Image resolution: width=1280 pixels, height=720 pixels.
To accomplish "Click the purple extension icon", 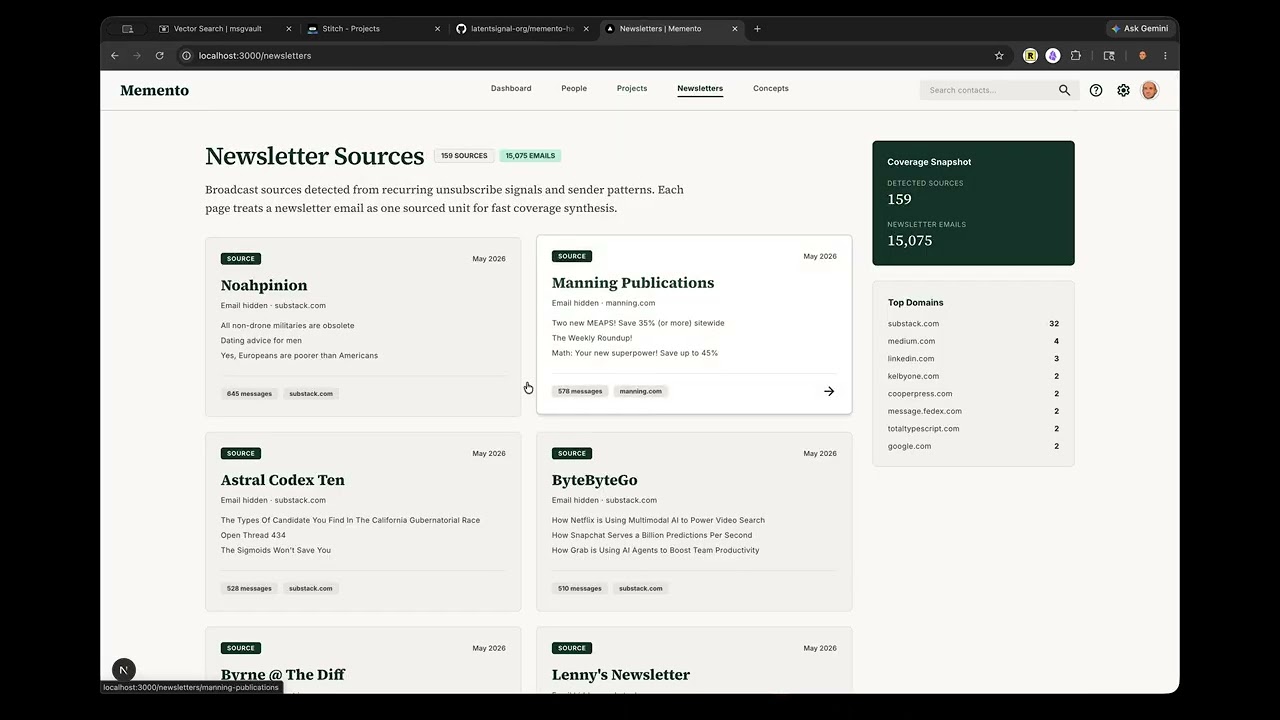I will 1053,56.
